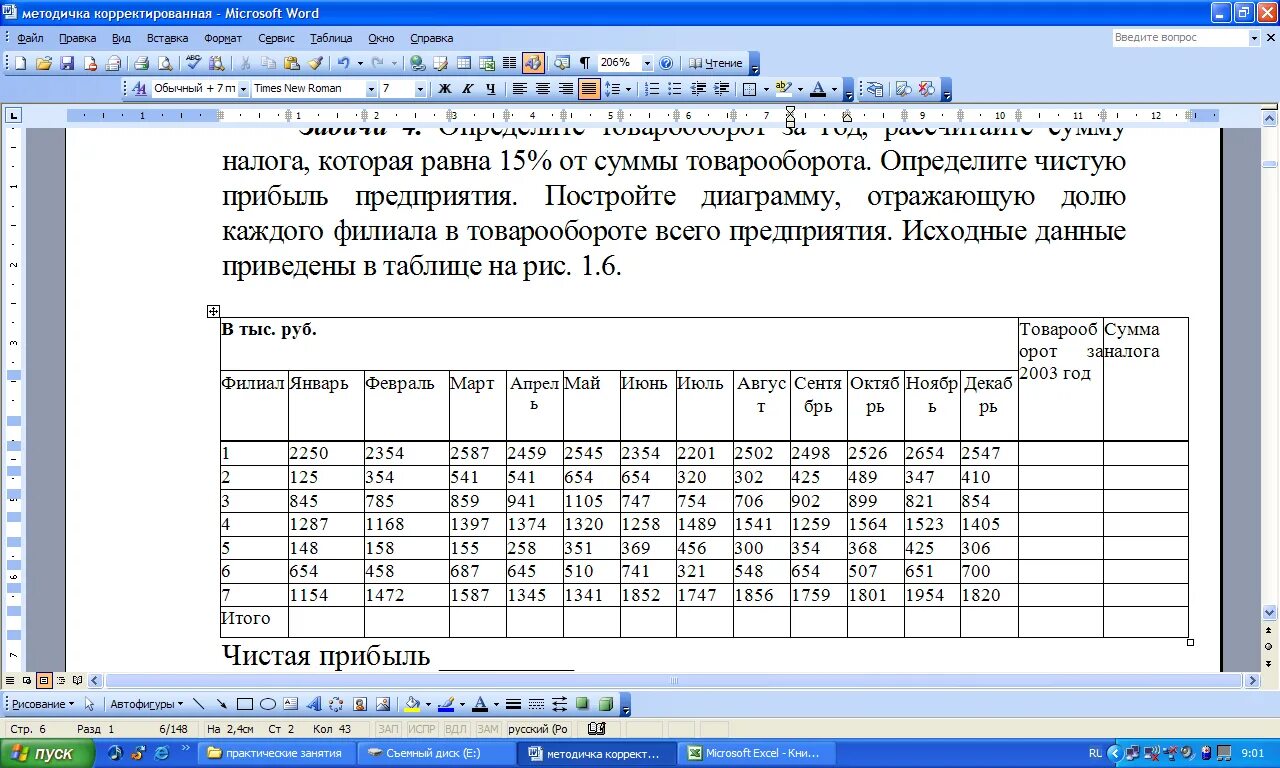Click the Чтение reading mode button

(716, 63)
